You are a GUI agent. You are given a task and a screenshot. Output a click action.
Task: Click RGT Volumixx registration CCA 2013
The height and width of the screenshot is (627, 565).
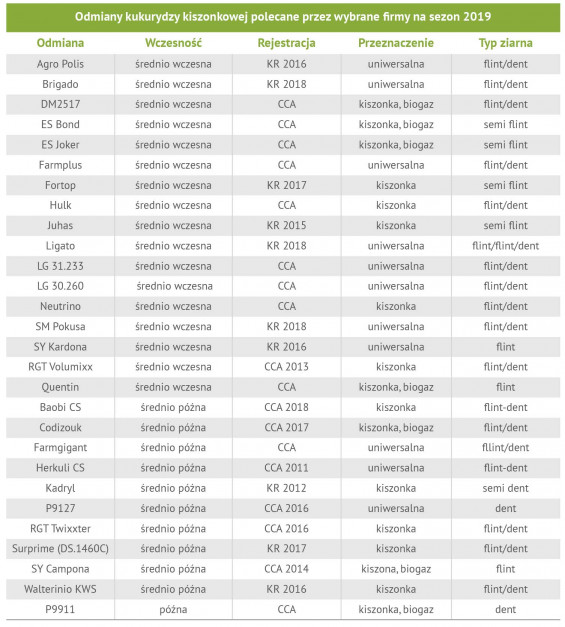click(x=286, y=367)
